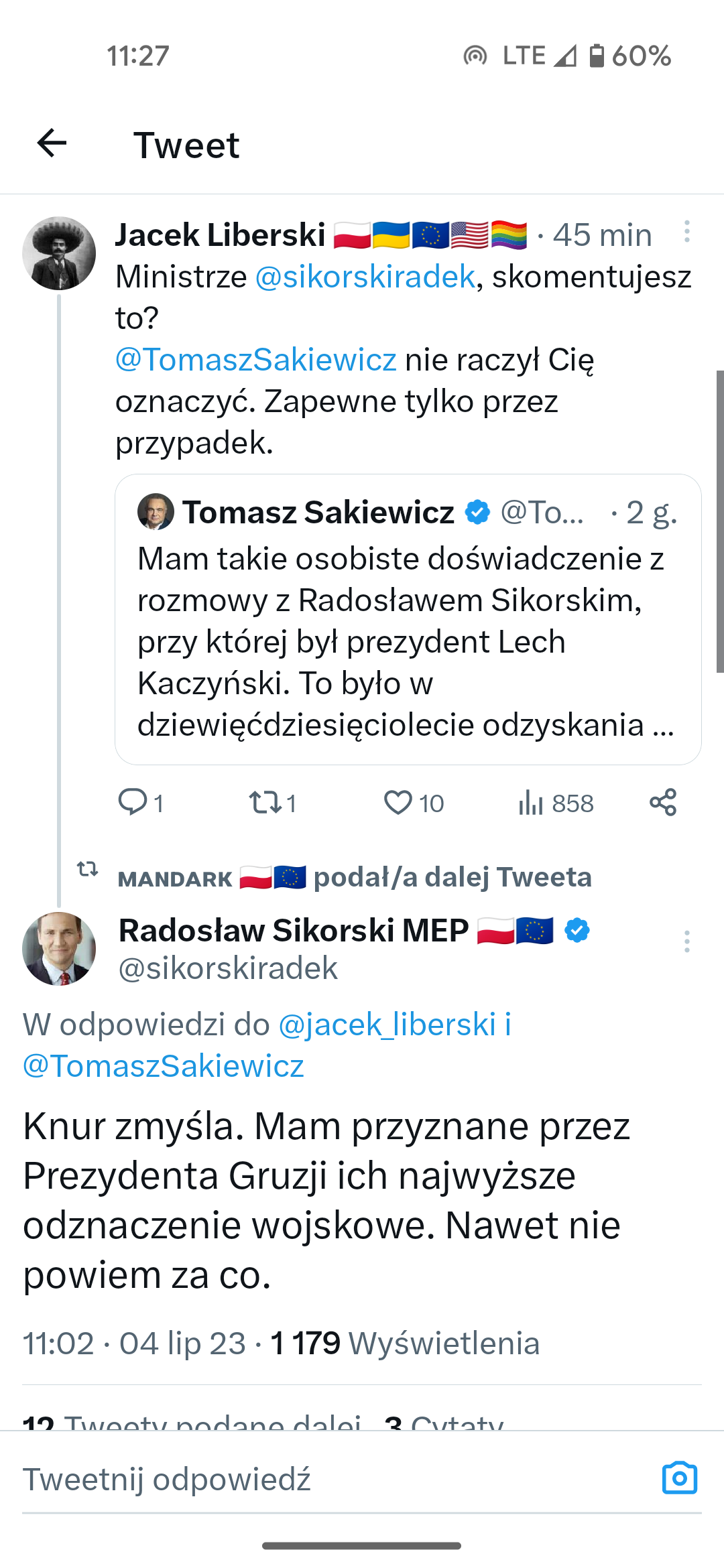Share Jacek Liberski's tweet

click(x=663, y=802)
